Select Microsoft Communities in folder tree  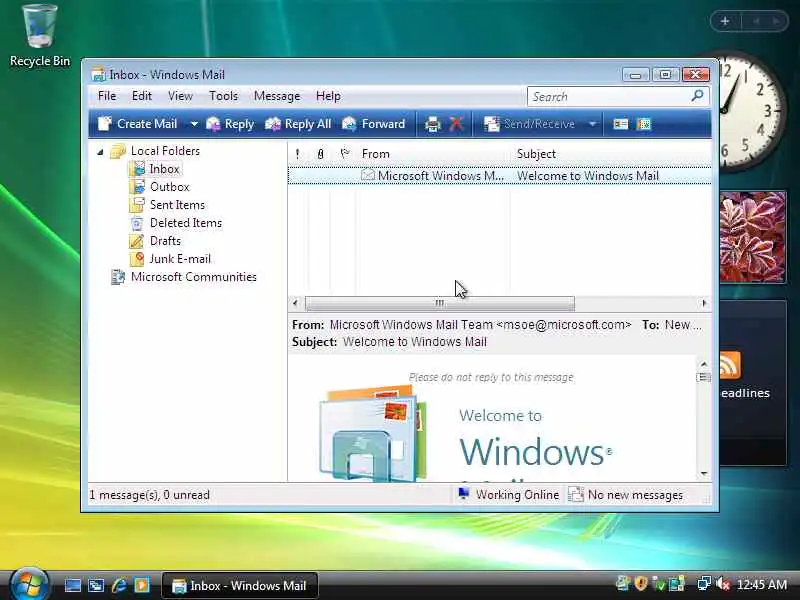193,277
